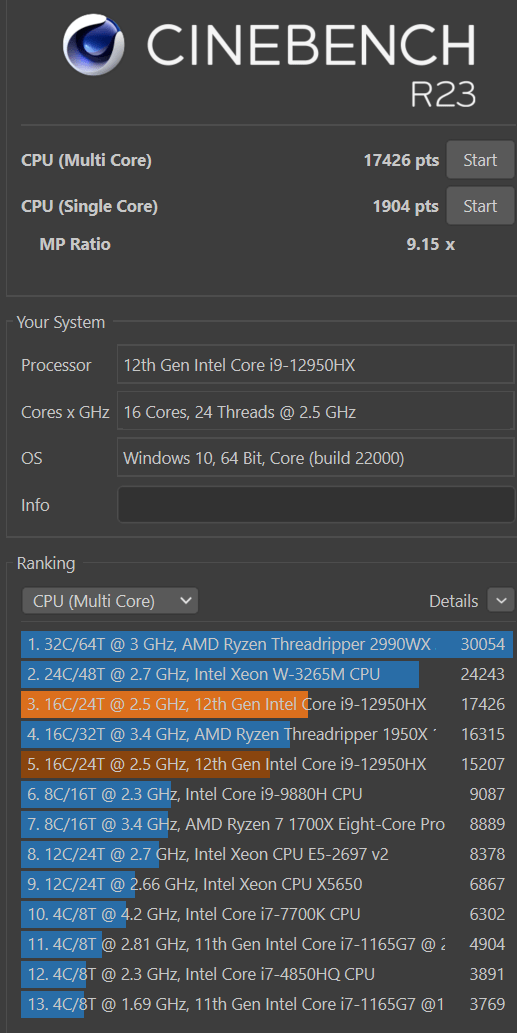Select ranking row 7 Ryzen 7 1700X

coord(267,824)
